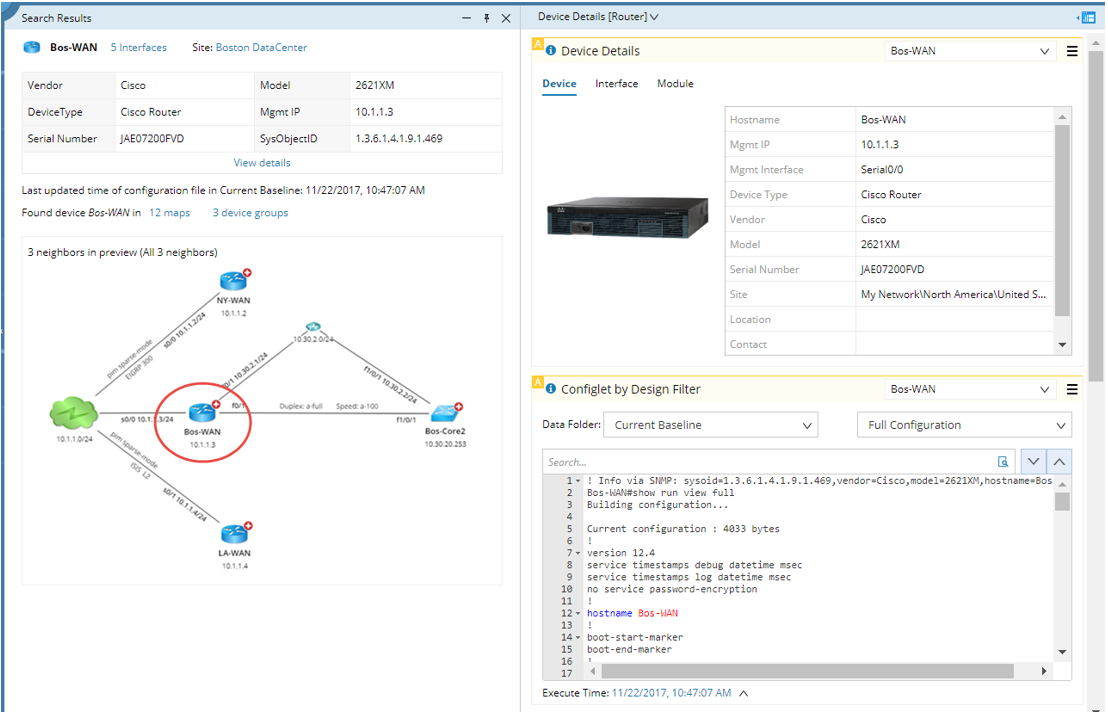Expand the Data Folder Current Baseline dropdown
This screenshot has height=719, width=1108.
710,425
